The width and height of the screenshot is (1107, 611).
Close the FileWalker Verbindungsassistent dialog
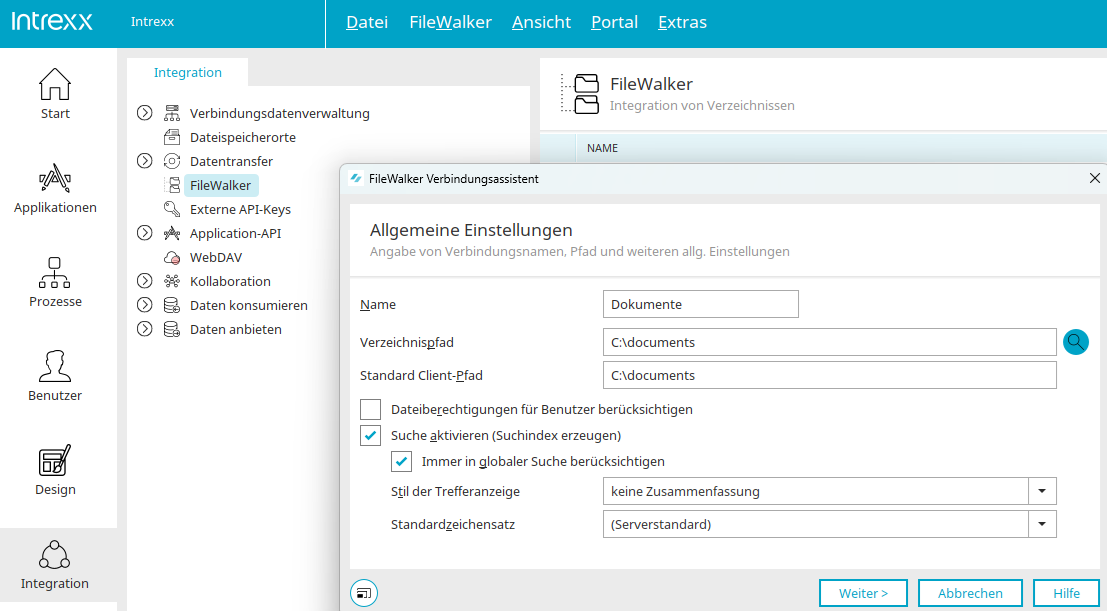tap(1095, 179)
